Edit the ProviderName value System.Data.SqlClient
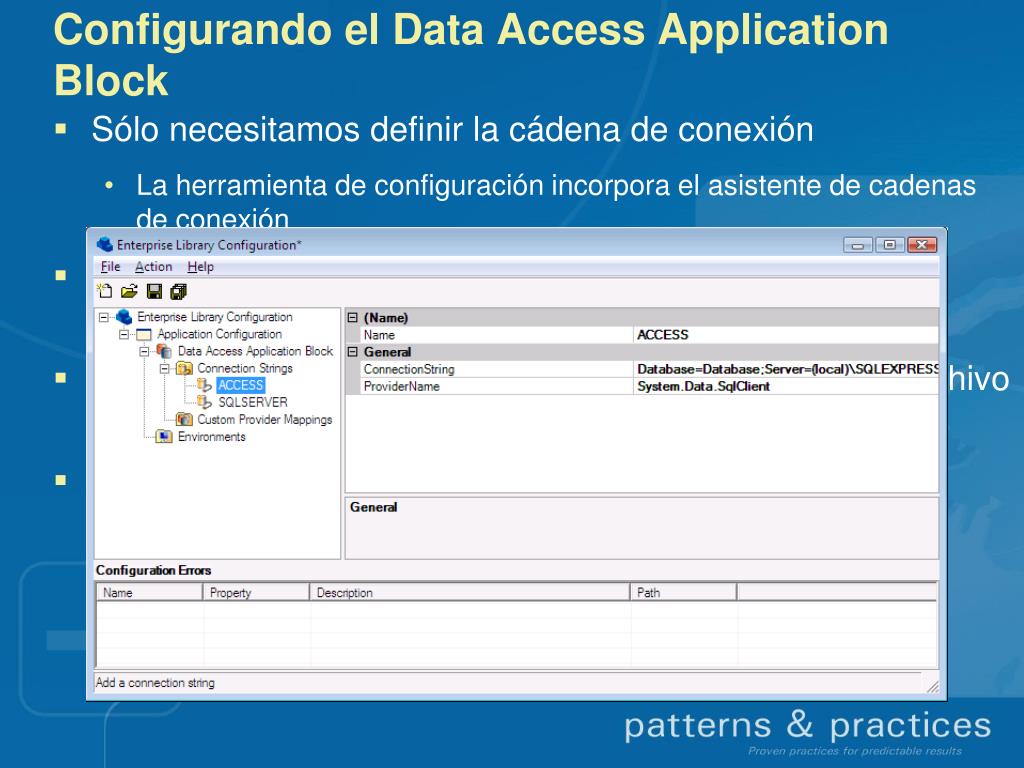Viewport: 1024px width, 768px height. (x=786, y=386)
